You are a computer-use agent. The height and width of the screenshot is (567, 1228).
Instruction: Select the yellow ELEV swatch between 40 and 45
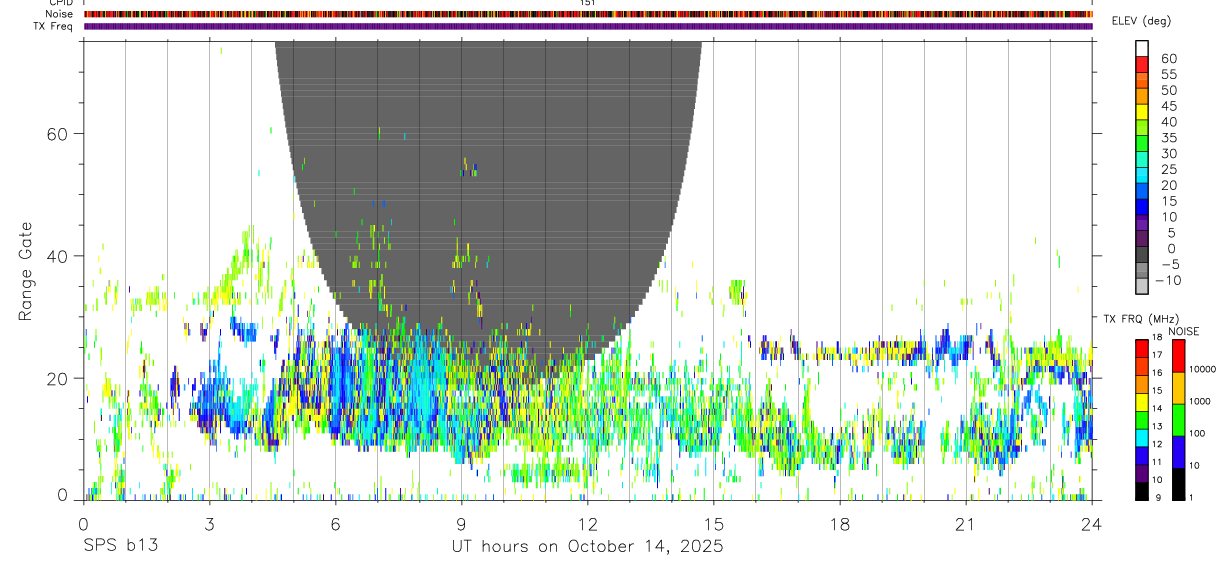[1142, 113]
